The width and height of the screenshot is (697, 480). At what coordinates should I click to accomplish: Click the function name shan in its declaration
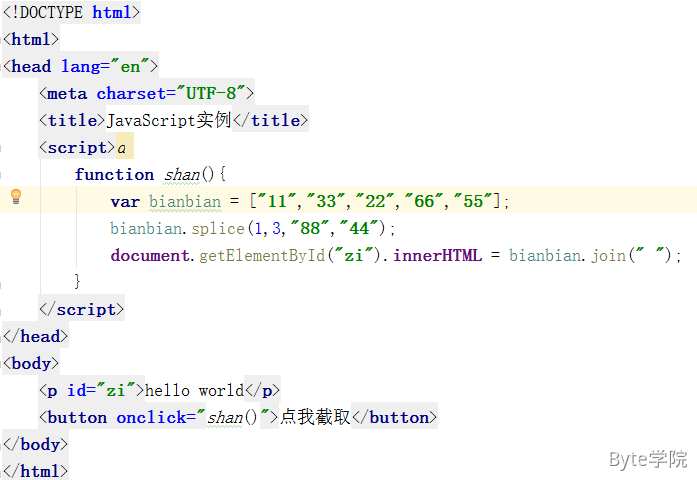click(x=182, y=174)
